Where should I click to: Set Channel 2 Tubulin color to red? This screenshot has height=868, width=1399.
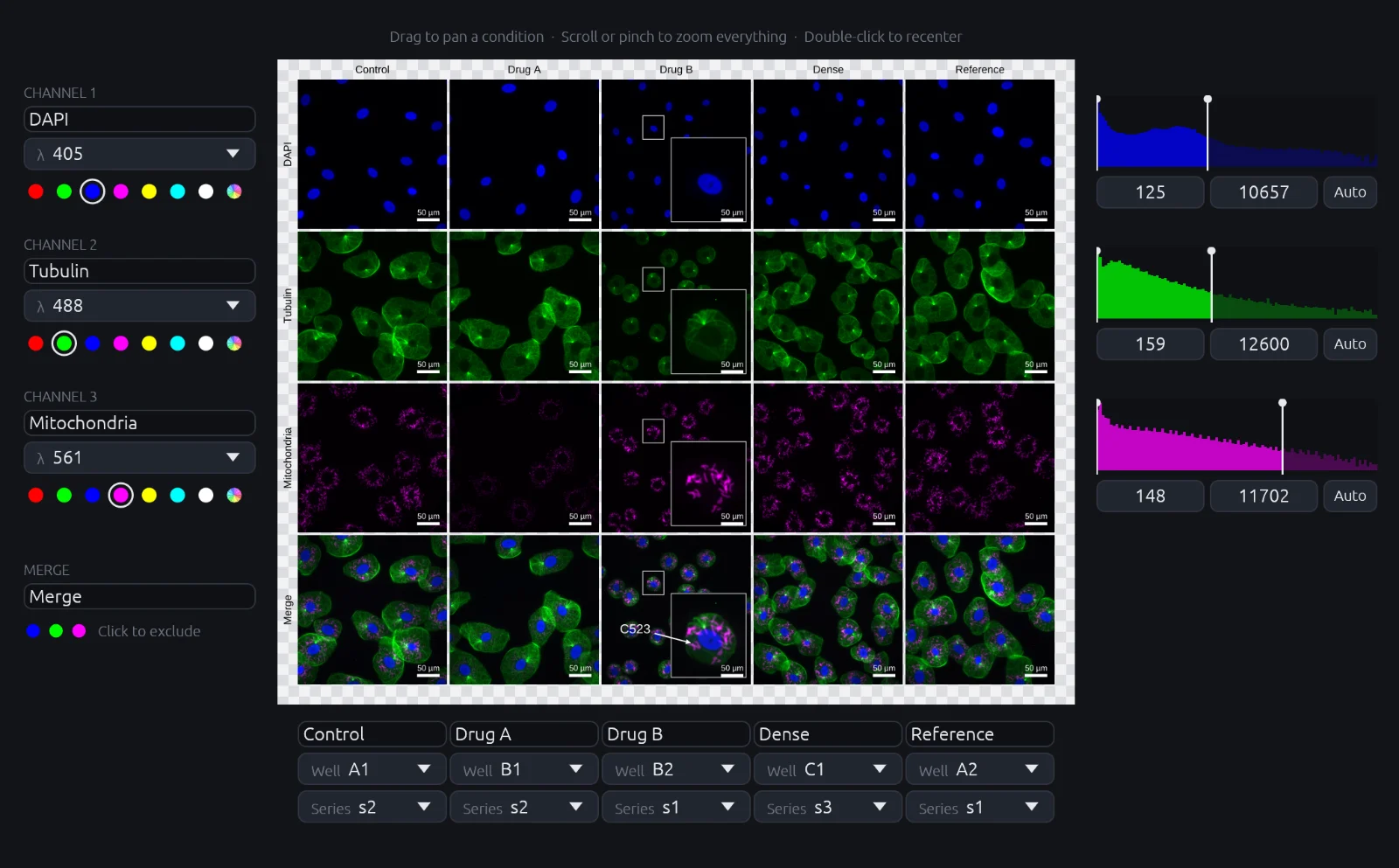click(36, 344)
